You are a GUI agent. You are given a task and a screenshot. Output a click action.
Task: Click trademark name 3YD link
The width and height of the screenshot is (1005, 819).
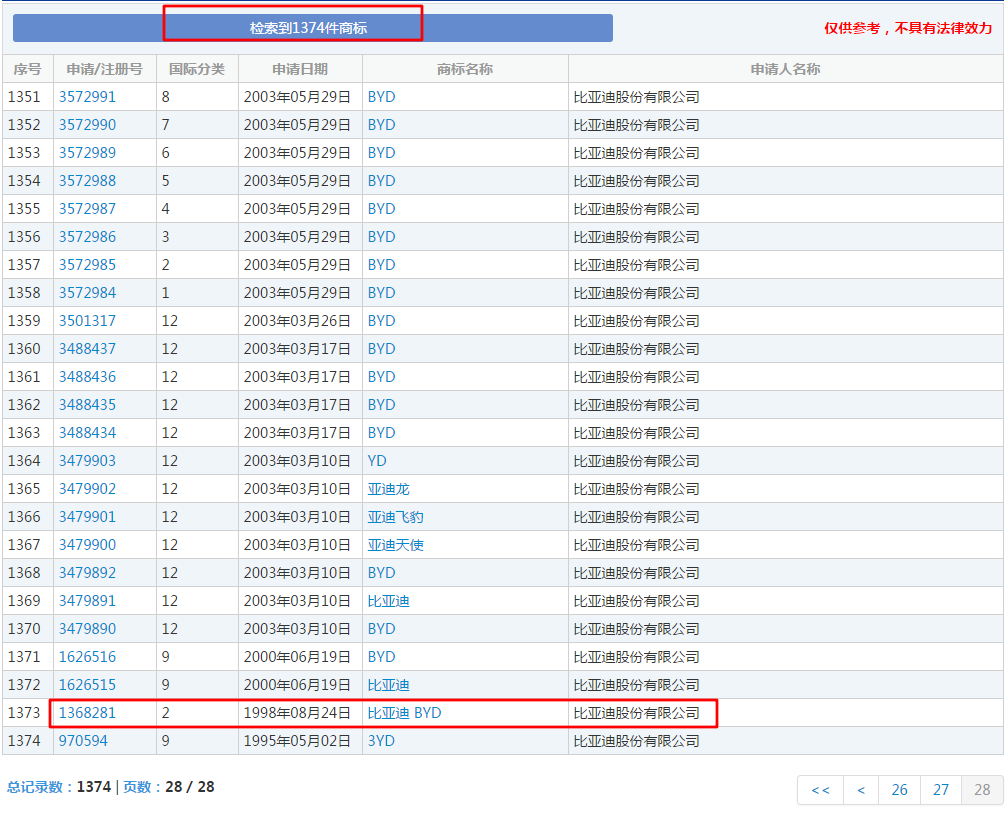click(381, 741)
